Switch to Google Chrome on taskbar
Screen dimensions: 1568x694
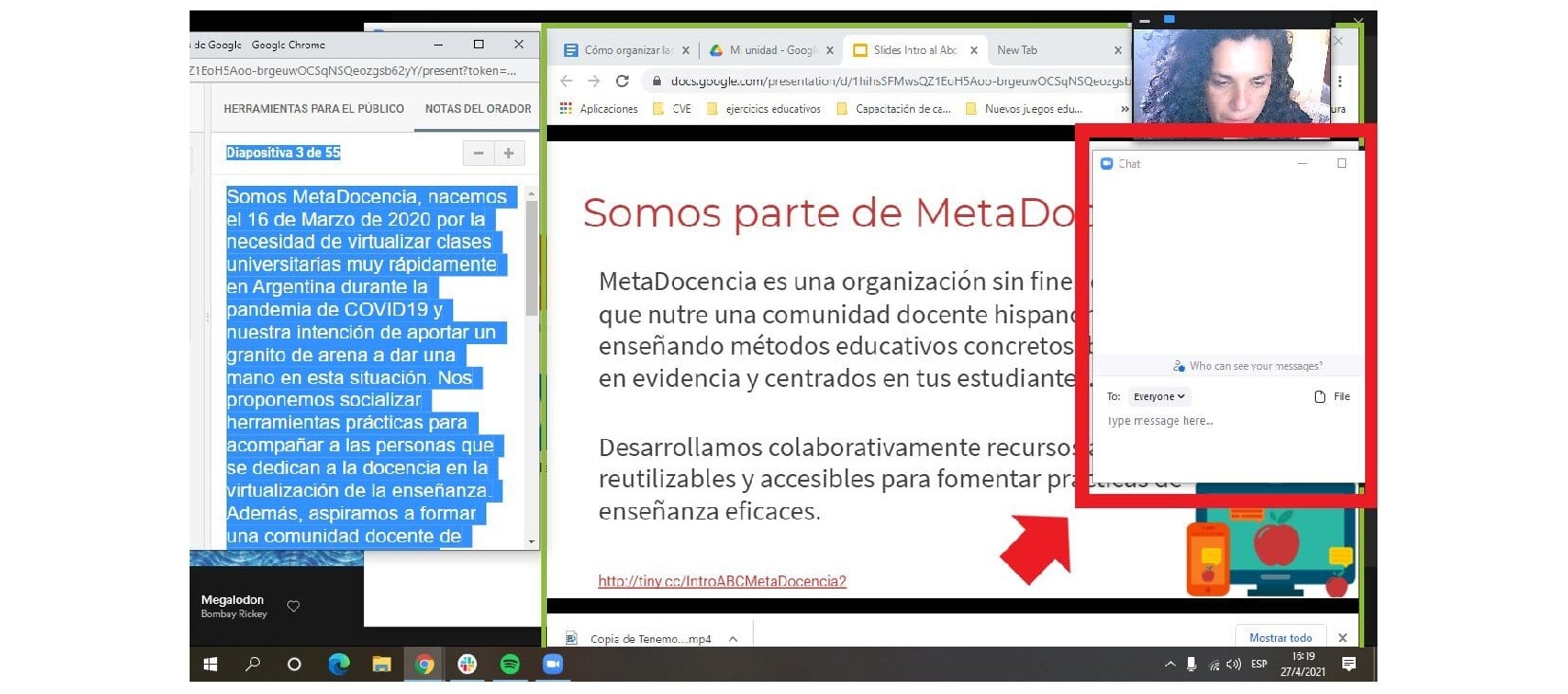click(425, 665)
